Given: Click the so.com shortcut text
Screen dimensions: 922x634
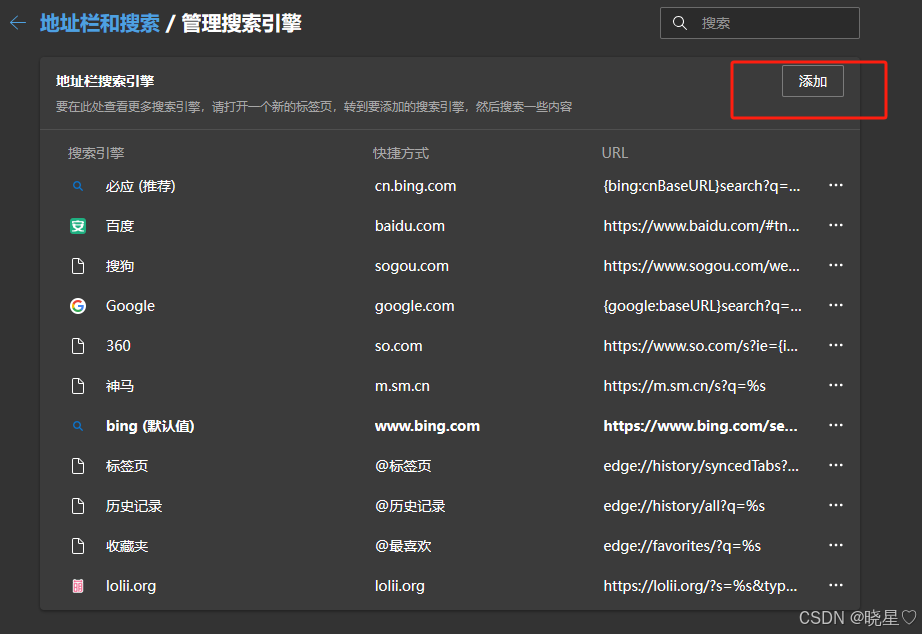Looking at the screenshot, I should pos(399,346).
